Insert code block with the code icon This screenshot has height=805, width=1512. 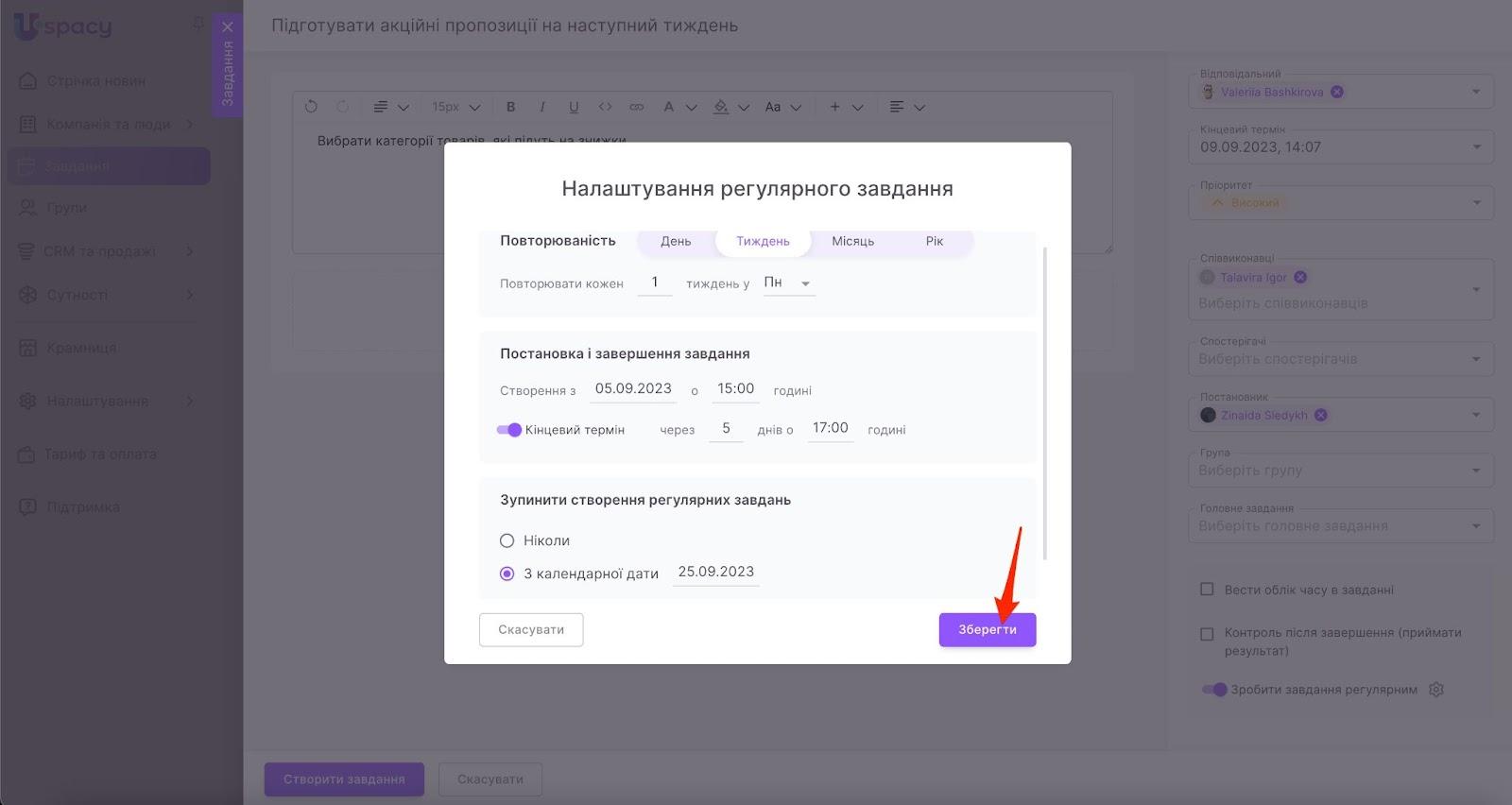(x=605, y=107)
